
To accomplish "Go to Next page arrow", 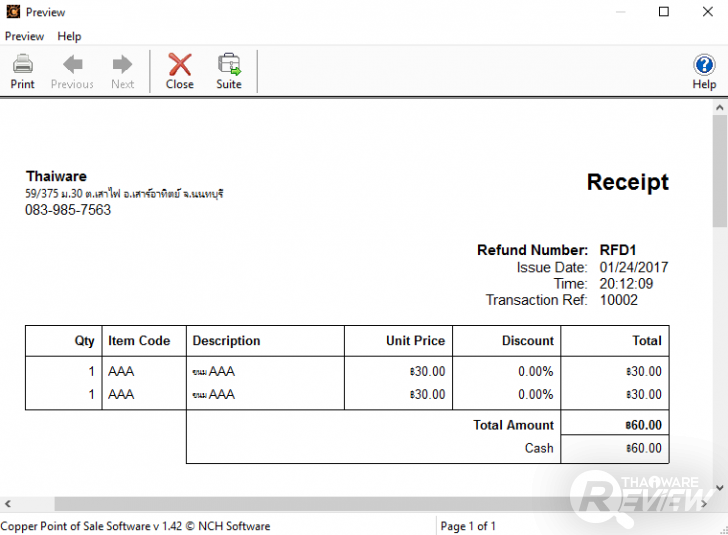I will click(x=122, y=71).
